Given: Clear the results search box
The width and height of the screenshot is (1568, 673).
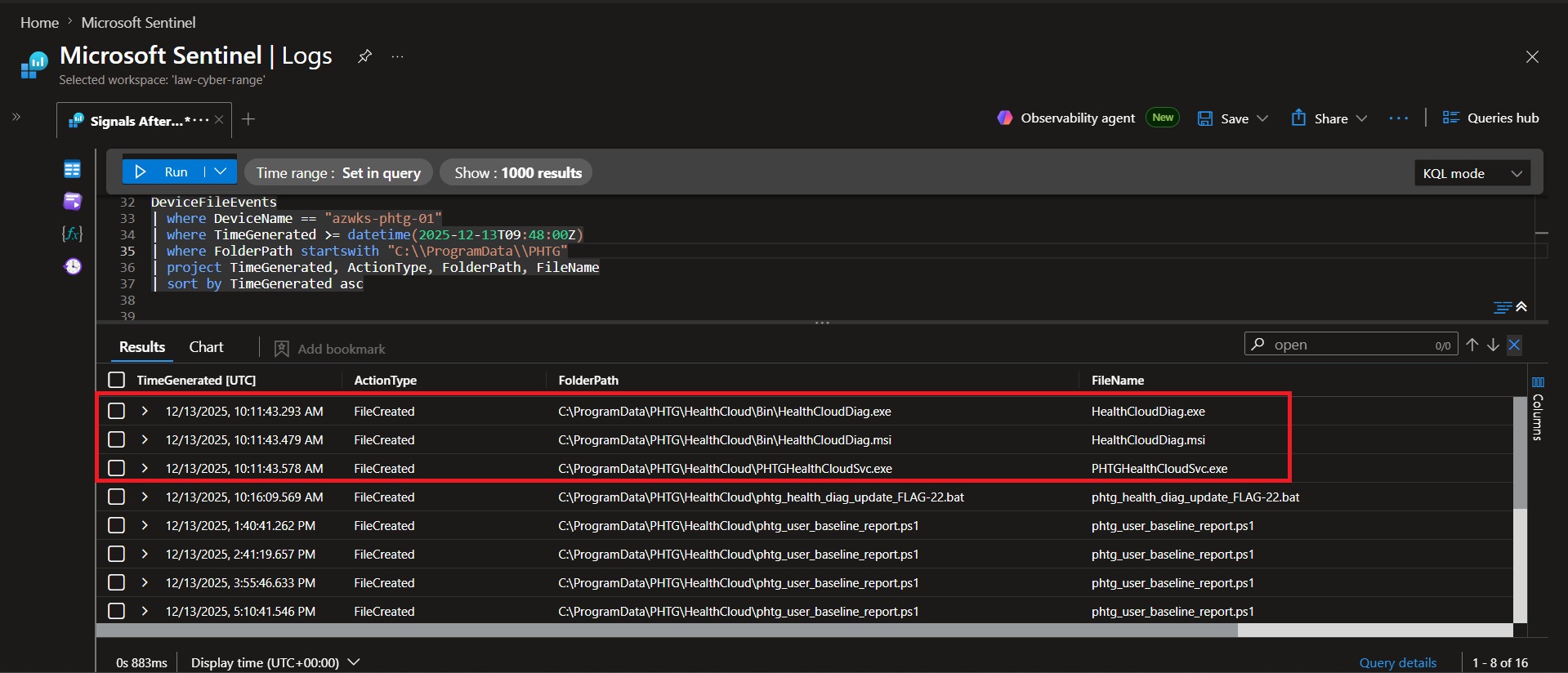Looking at the screenshot, I should coord(1514,345).
